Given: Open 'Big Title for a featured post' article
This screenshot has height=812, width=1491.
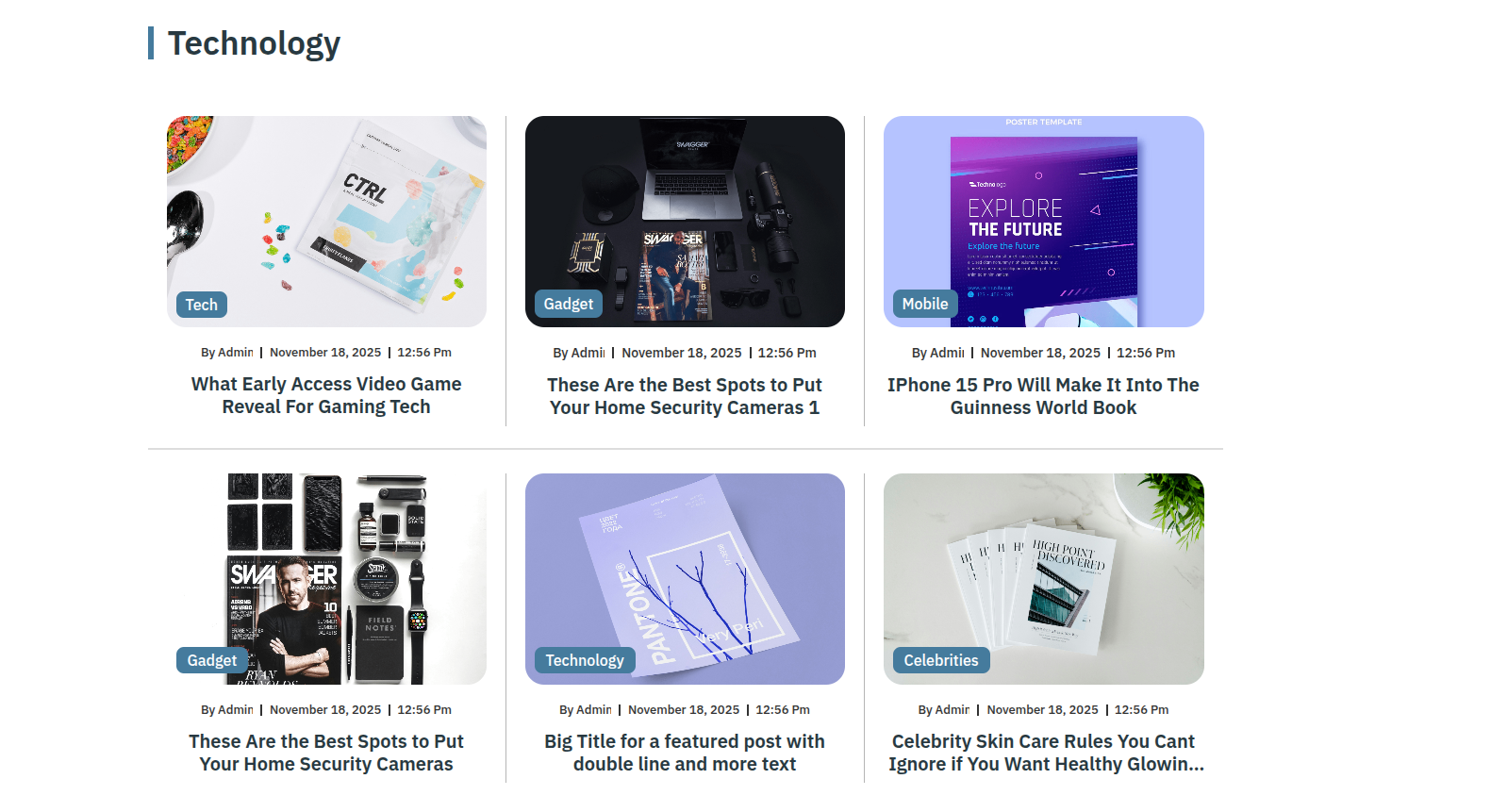Looking at the screenshot, I should coord(685,753).
